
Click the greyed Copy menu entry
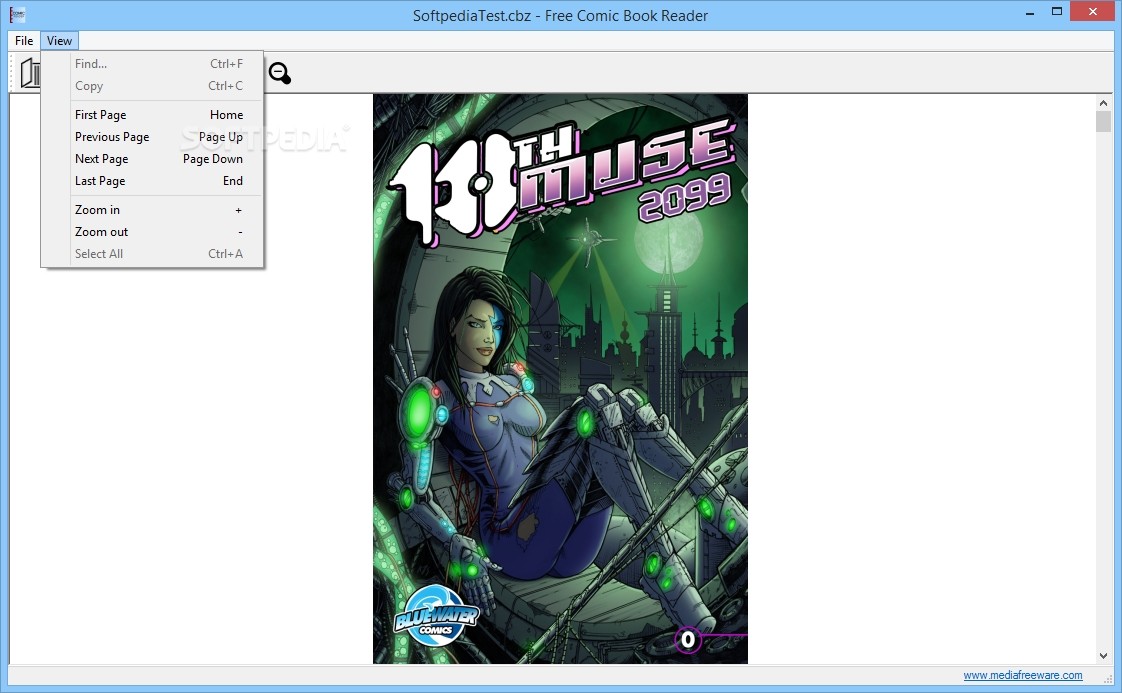pyautogui.click(x=152, y=86)
